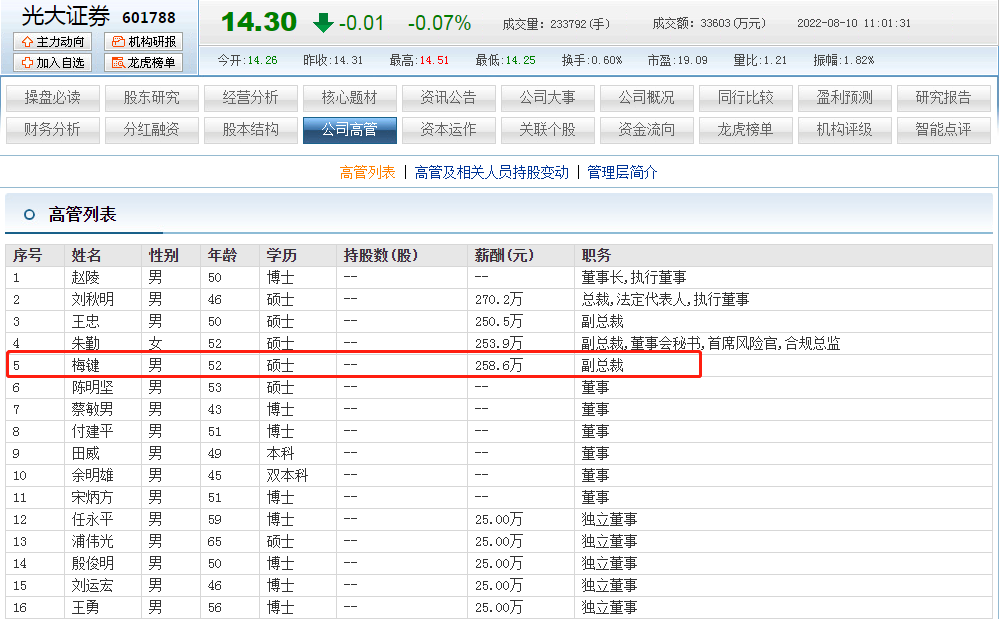The height and width of the screenshot is (619, 1000).
Task: Select 机构评级 tab
Action: click(x=844, y=130)
